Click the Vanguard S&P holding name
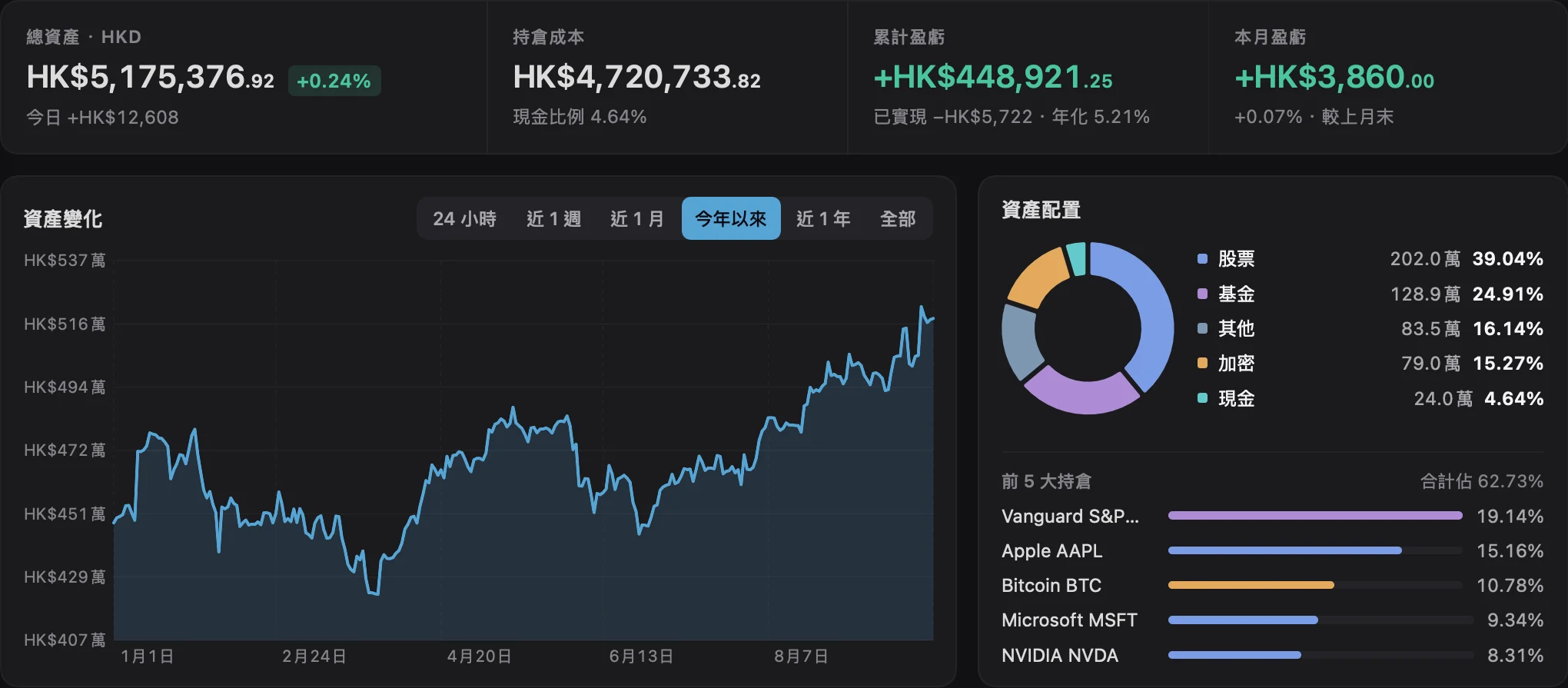Viewport: 1568px width, 688px height. coord(1070,516)
